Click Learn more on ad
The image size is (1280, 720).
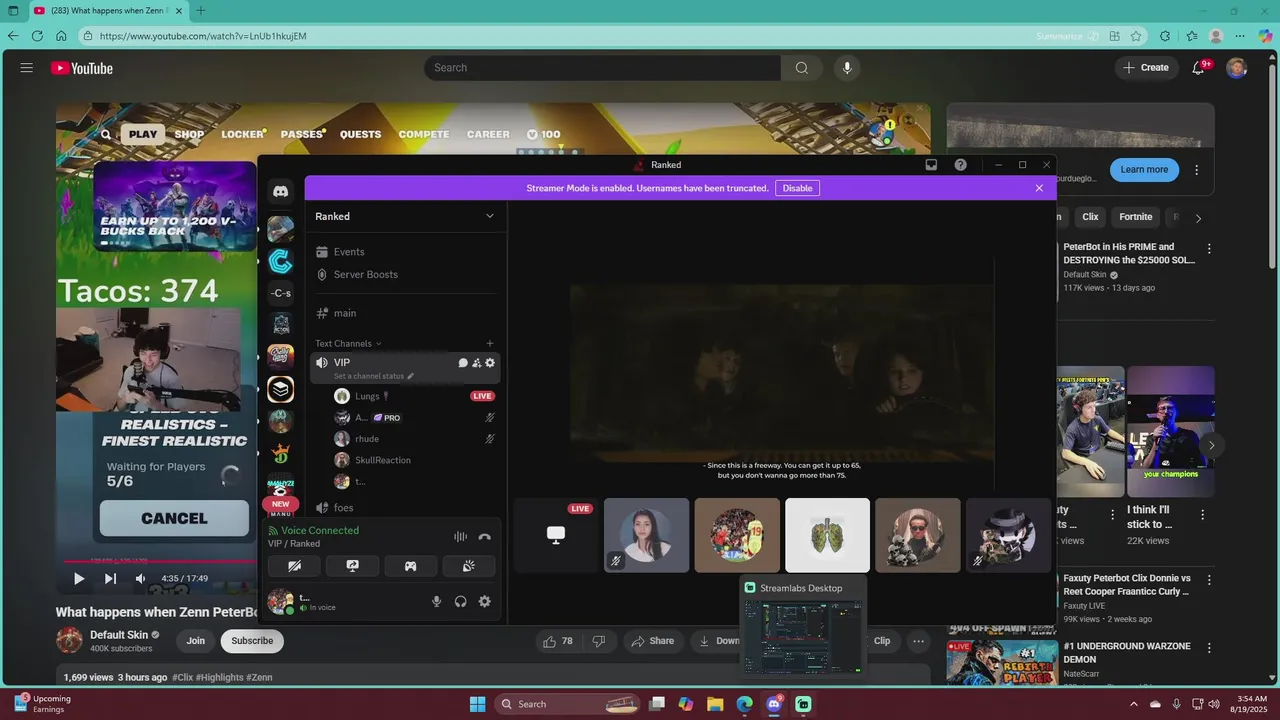point(1144,170)
